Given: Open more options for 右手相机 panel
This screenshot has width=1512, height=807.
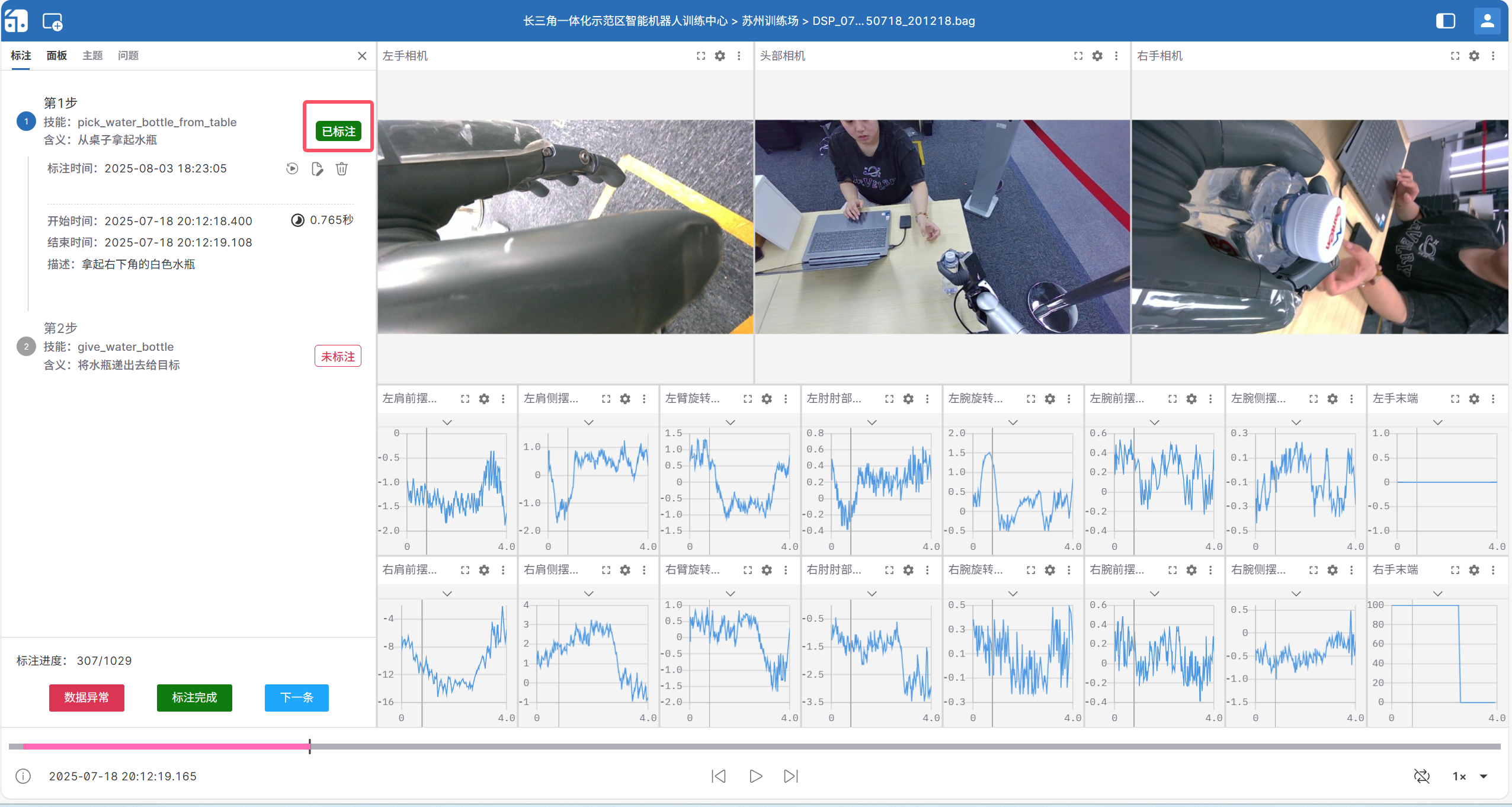Looking at the screenshot, I should 1493,56.
